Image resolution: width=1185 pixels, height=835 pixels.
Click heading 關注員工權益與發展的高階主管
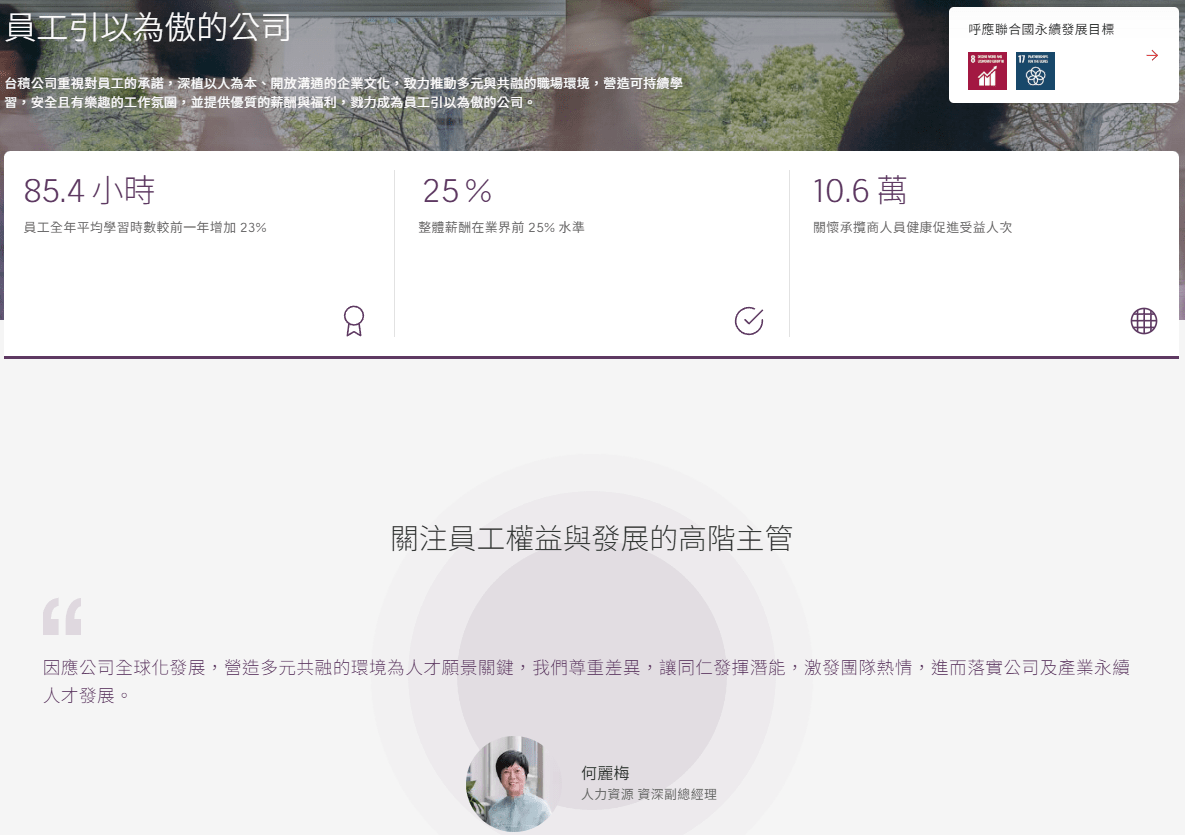tap(592, 538)
